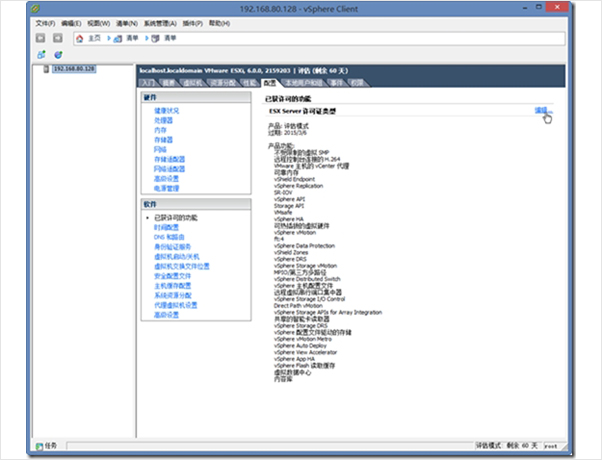The image size is (602, 460).
Task: Click the vSphere Data Protection feature line
Action: tap(304, 246)
